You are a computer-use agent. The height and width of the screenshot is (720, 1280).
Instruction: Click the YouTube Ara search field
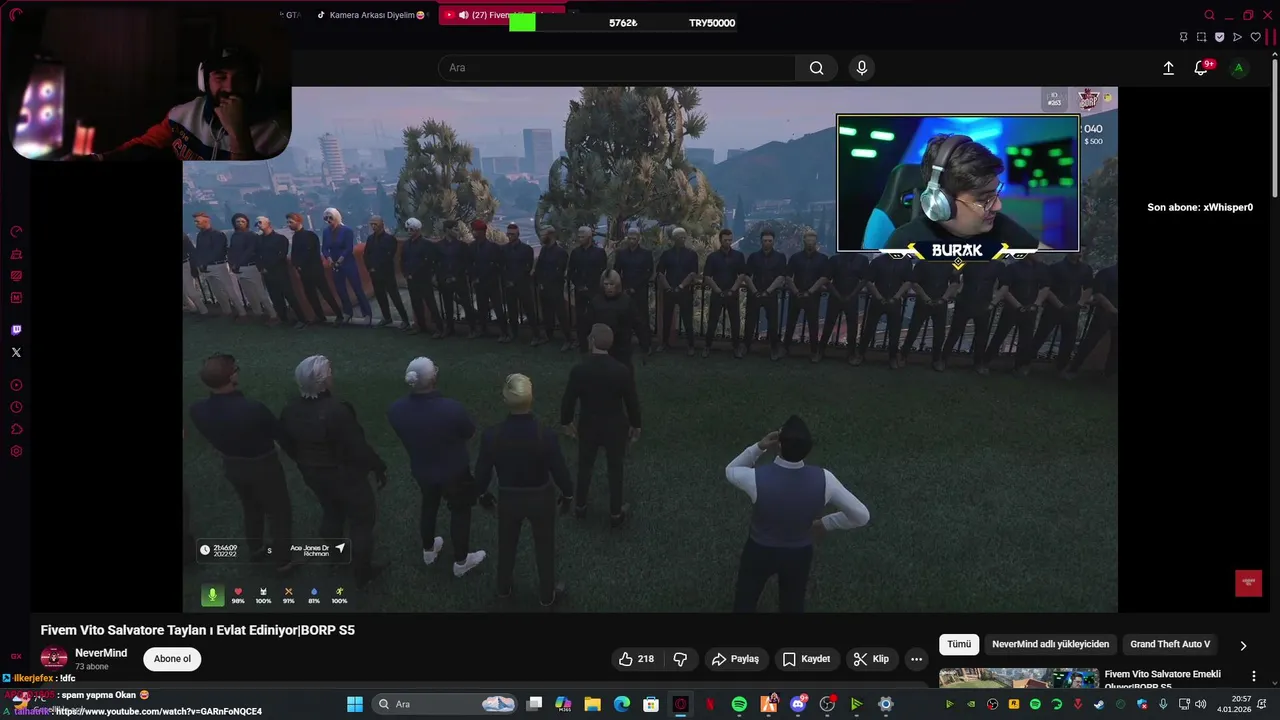coord(616,68)
